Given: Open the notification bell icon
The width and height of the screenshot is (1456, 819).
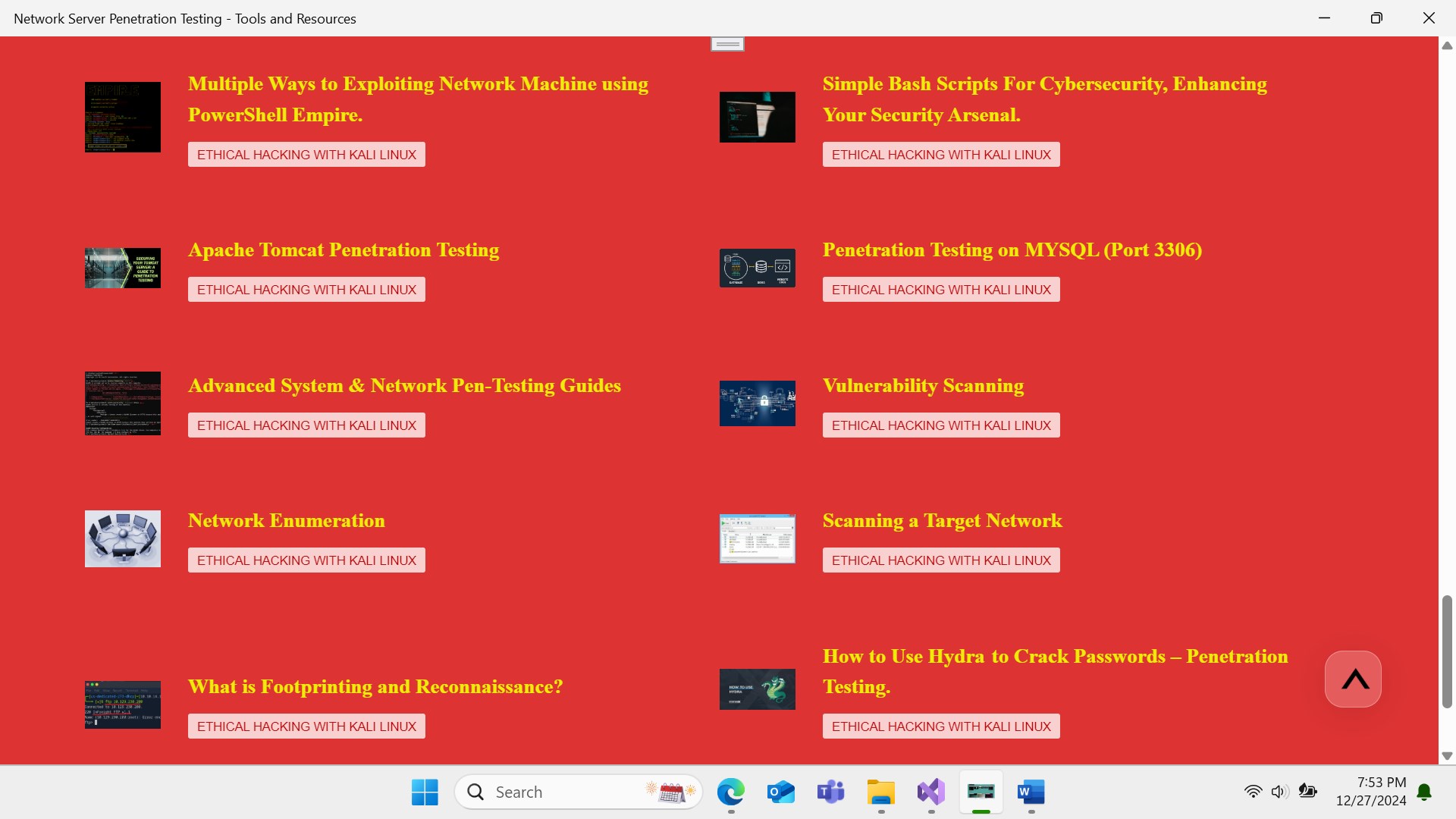Looking at the screenshot, I should coord(1424,792).
